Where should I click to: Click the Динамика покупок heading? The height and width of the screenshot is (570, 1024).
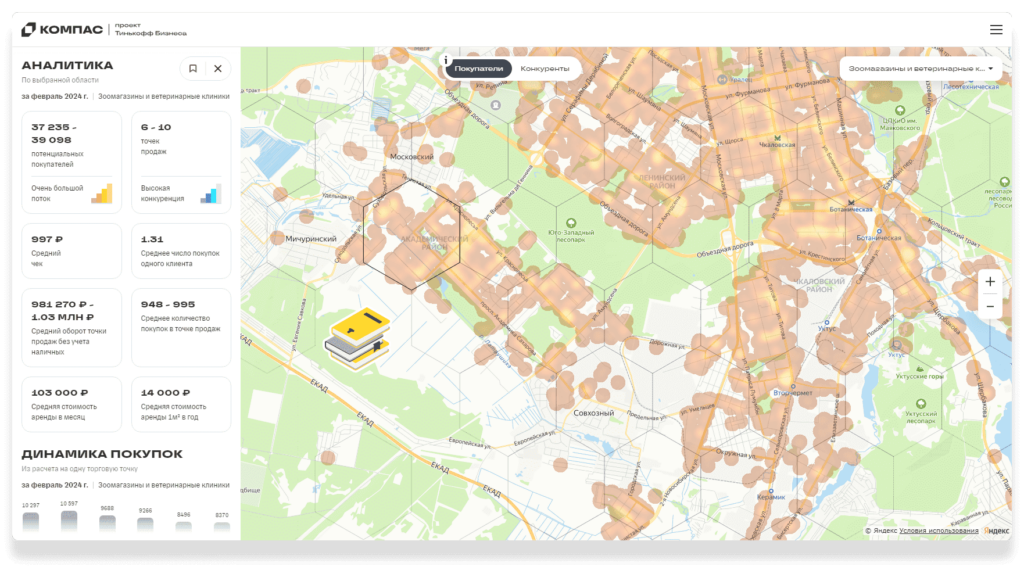[102, 454]
